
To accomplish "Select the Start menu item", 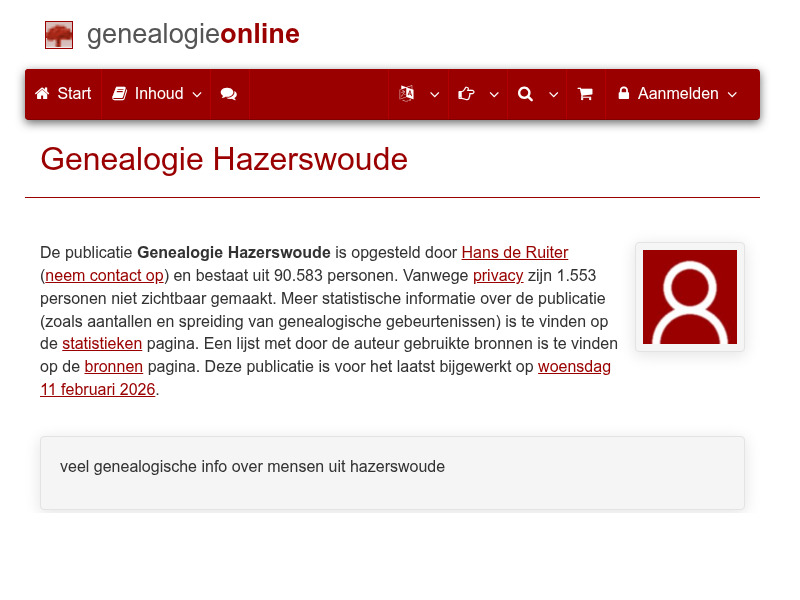I will tap(74, 94).
